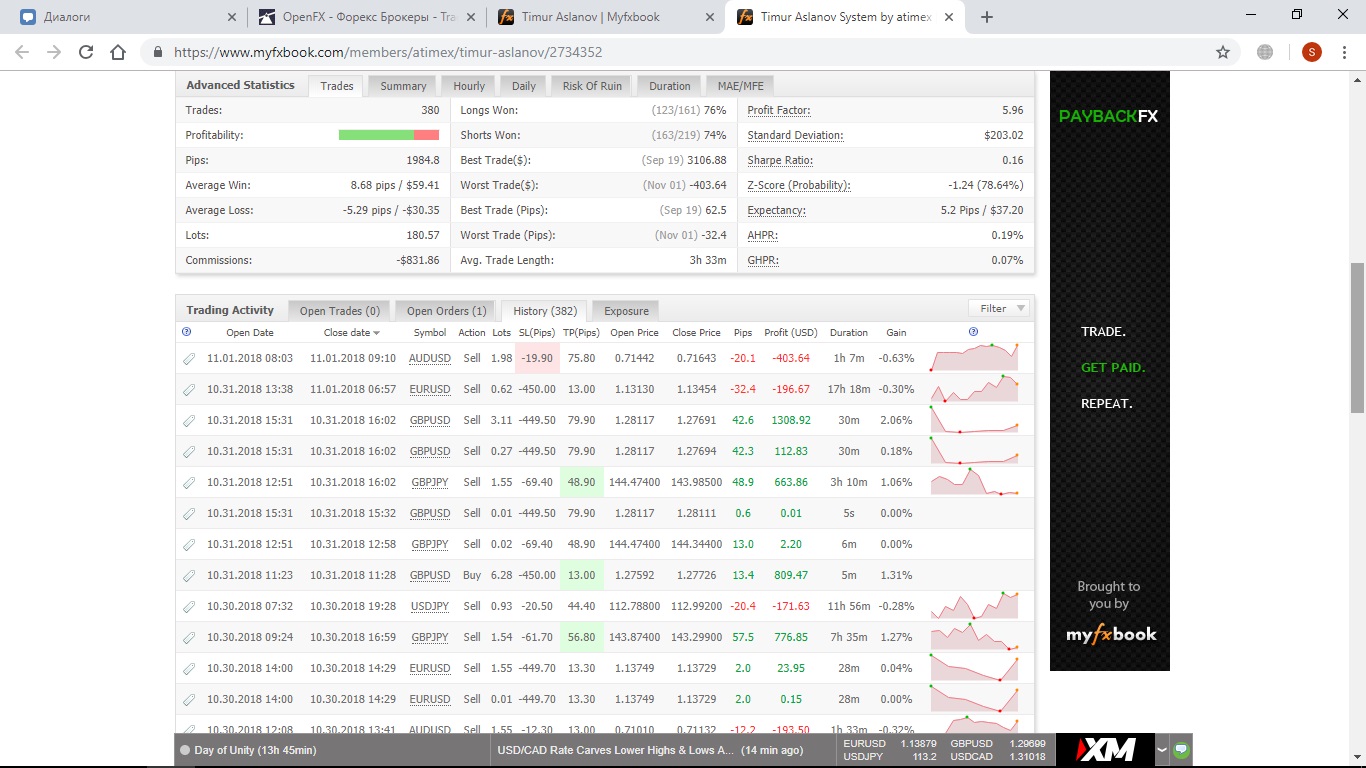Open Chrome's three-dot menu
Screen dimensions: 1366x768
tap(1345, 52)
